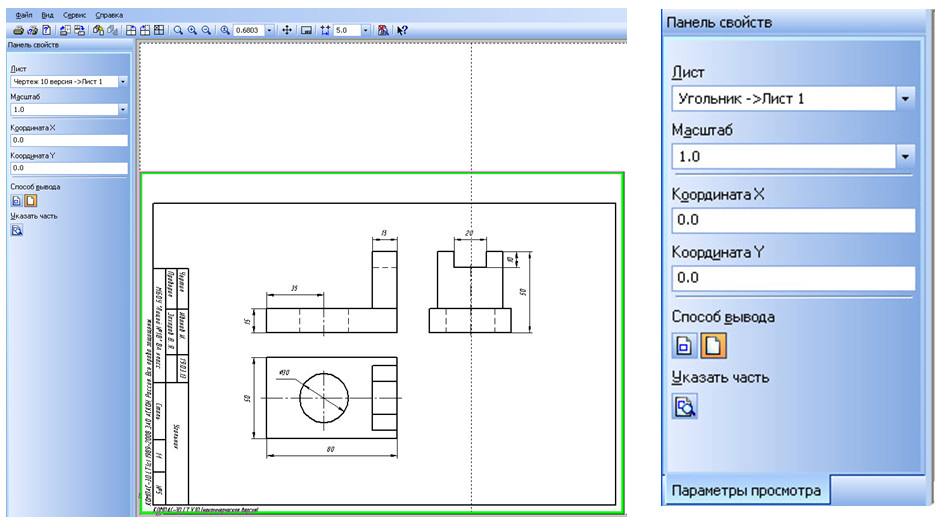This screenshot has width=943, height=523.
Task: Rotate sheets using first blue-arrow sheet icon
Action: pyautogui.click(x=64, y=30)
